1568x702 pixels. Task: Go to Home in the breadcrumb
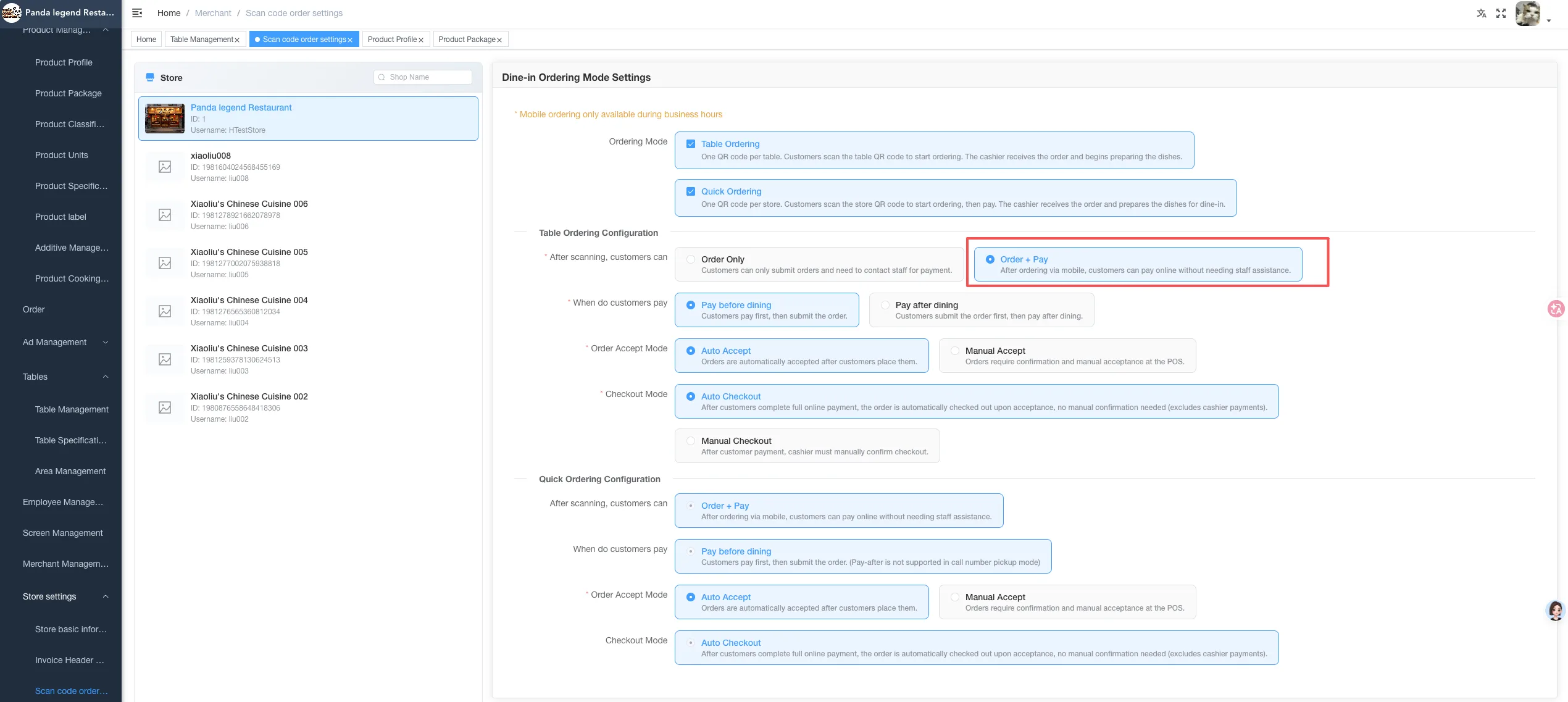[169, 13]
